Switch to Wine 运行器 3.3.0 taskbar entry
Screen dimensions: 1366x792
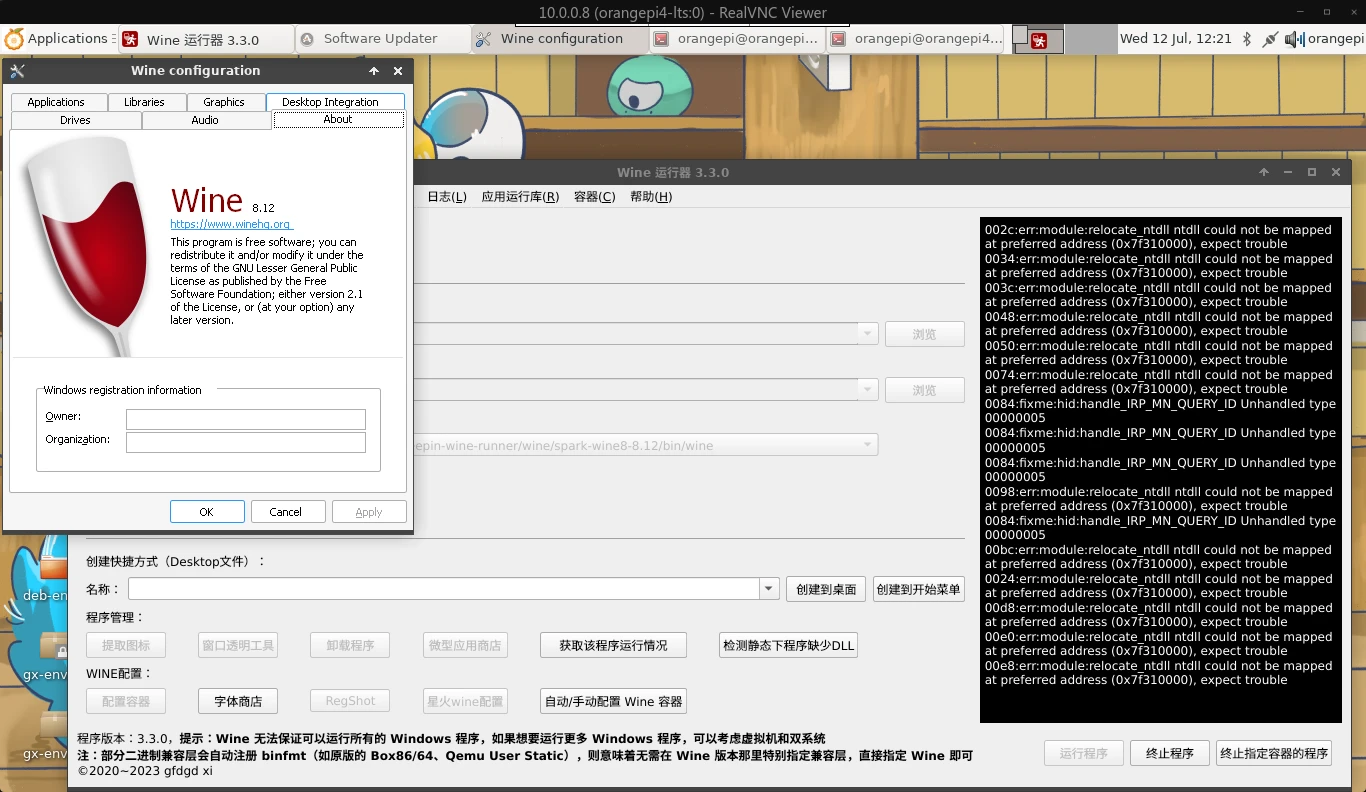(206, 40)
